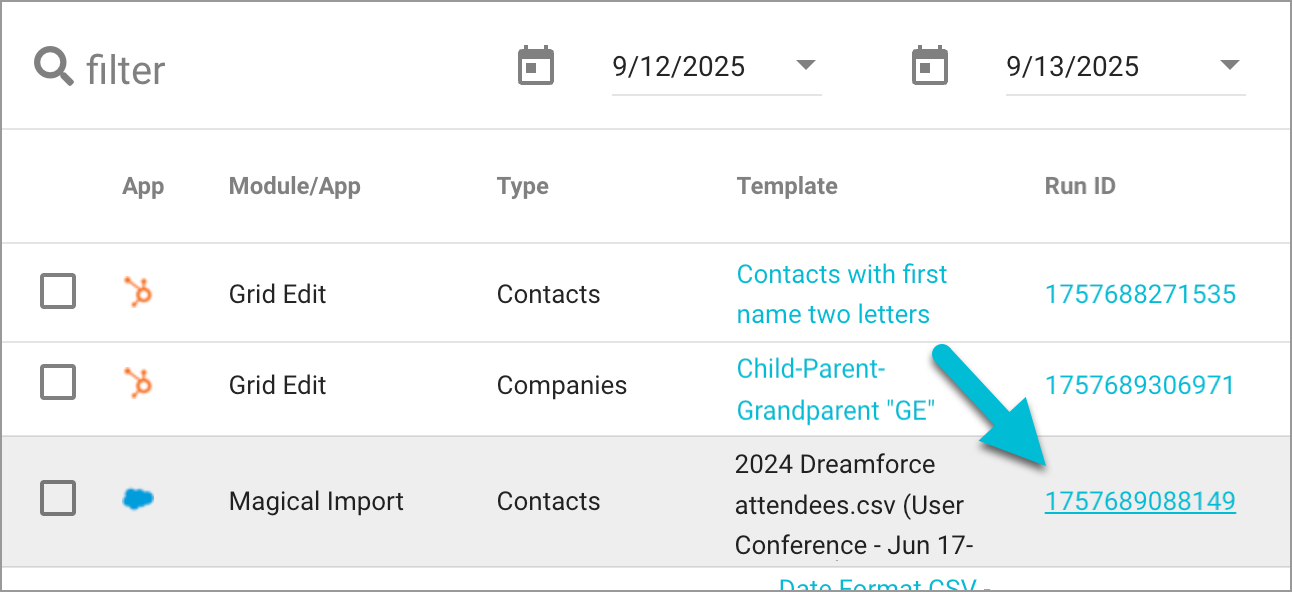
Task: Expand the 9/12/2025 date dropdown
Action: [x=806, y=66]
